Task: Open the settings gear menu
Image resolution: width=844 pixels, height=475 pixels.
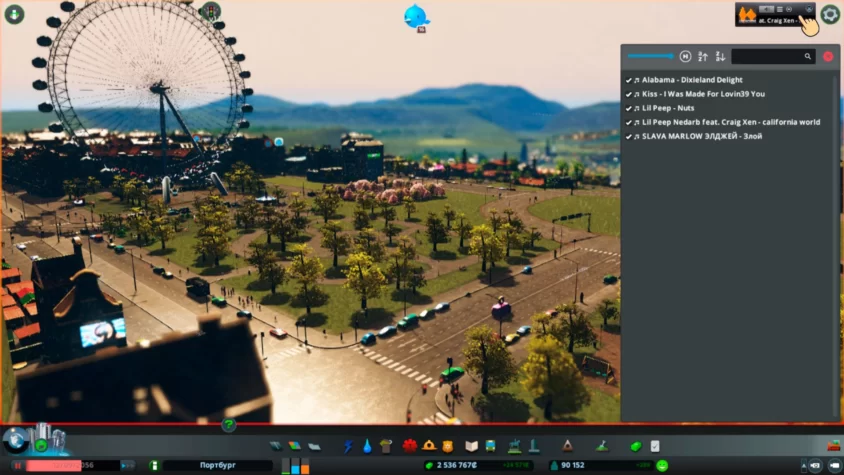Action: tap(830, 15)
